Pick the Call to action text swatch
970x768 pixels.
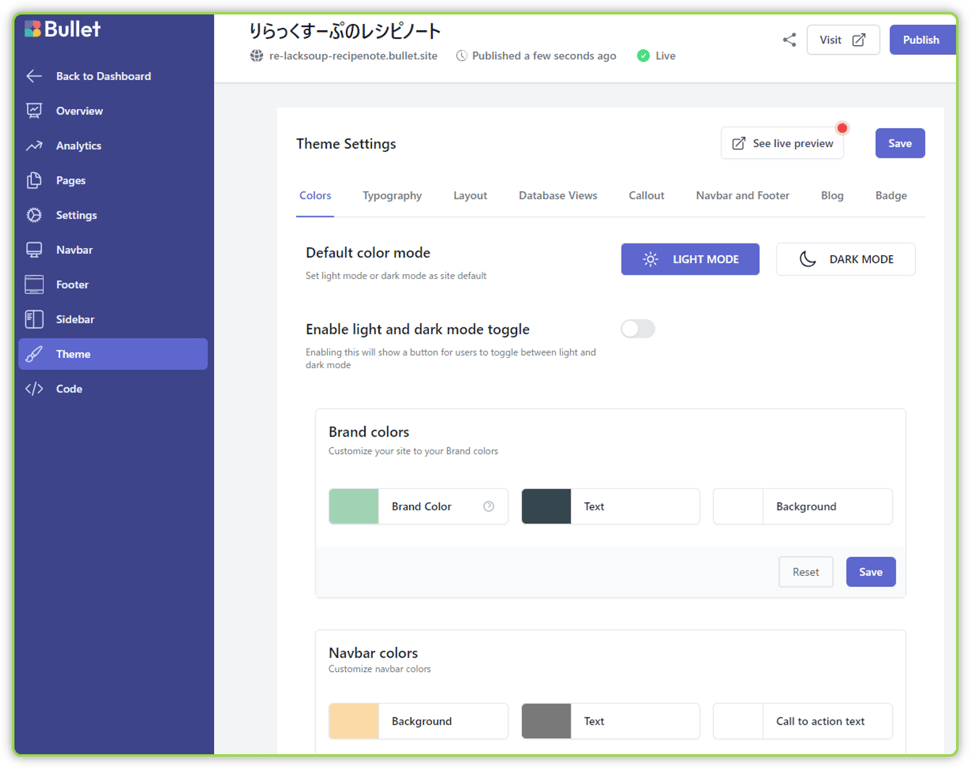(738, 721)
